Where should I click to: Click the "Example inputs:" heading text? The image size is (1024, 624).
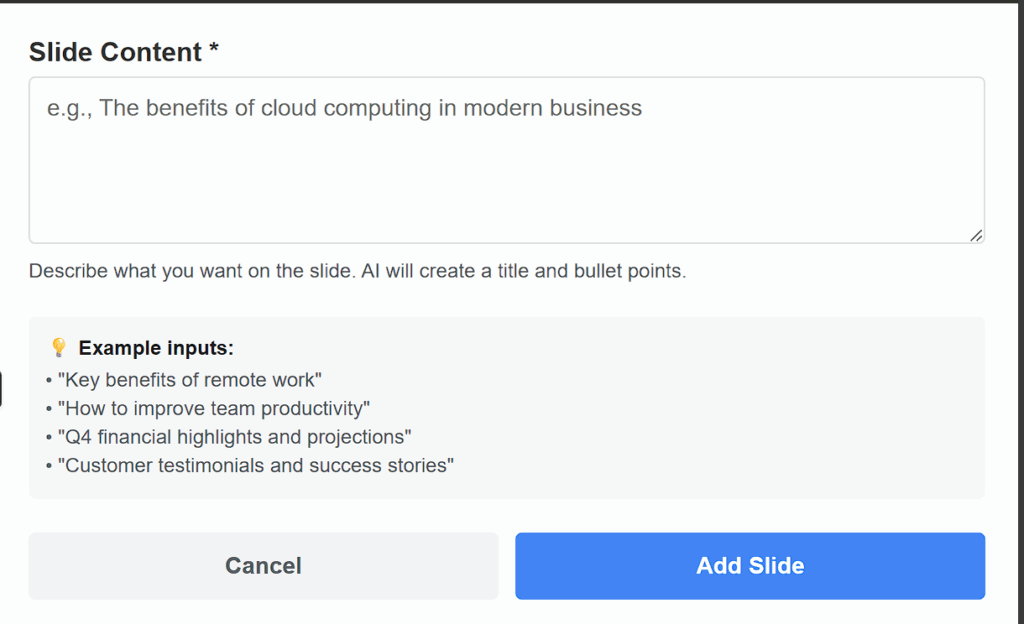click(156, 348)
